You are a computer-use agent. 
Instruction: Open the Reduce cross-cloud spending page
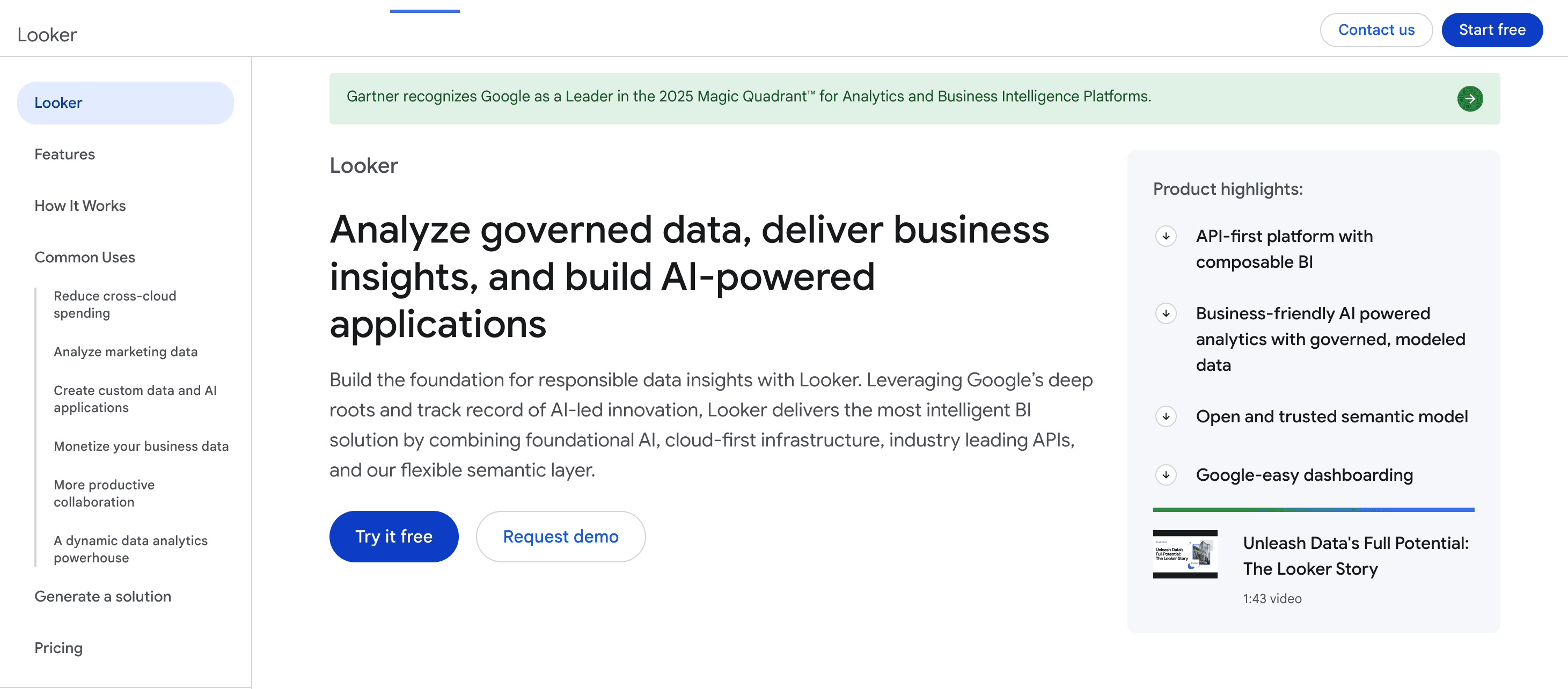(115, 304)
